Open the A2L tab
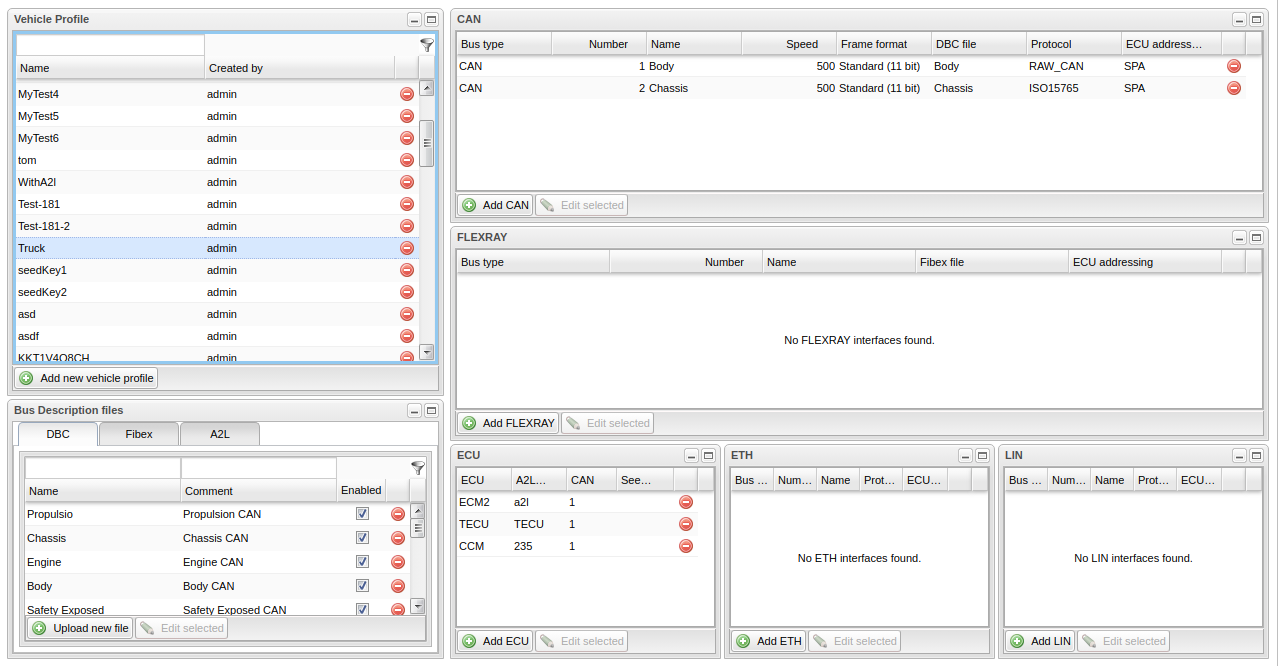1281x666 pixels. pos(219,434)
